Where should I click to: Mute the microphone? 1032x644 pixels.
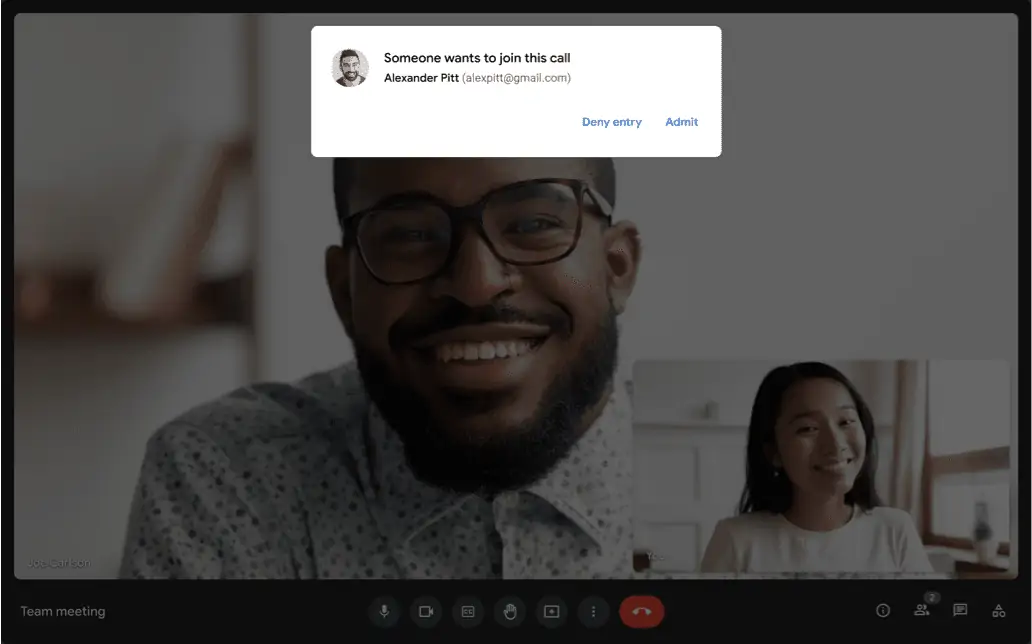click(384, 611)
